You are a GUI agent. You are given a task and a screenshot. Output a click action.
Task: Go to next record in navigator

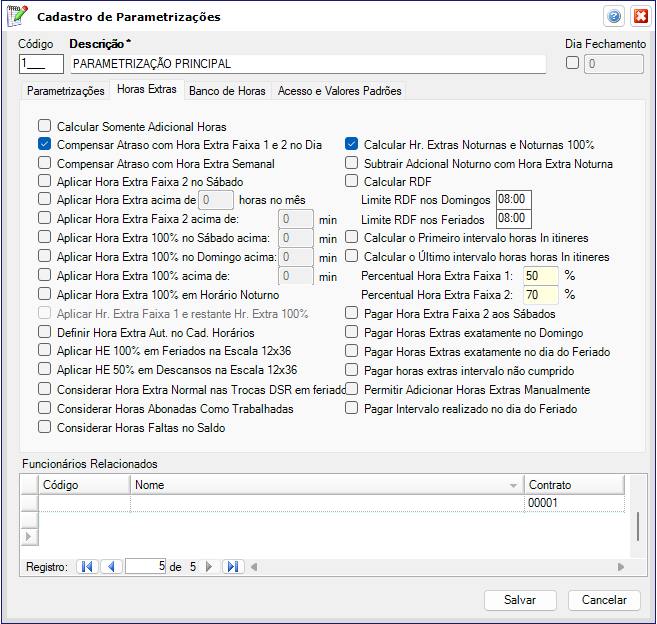click(209, 566)
